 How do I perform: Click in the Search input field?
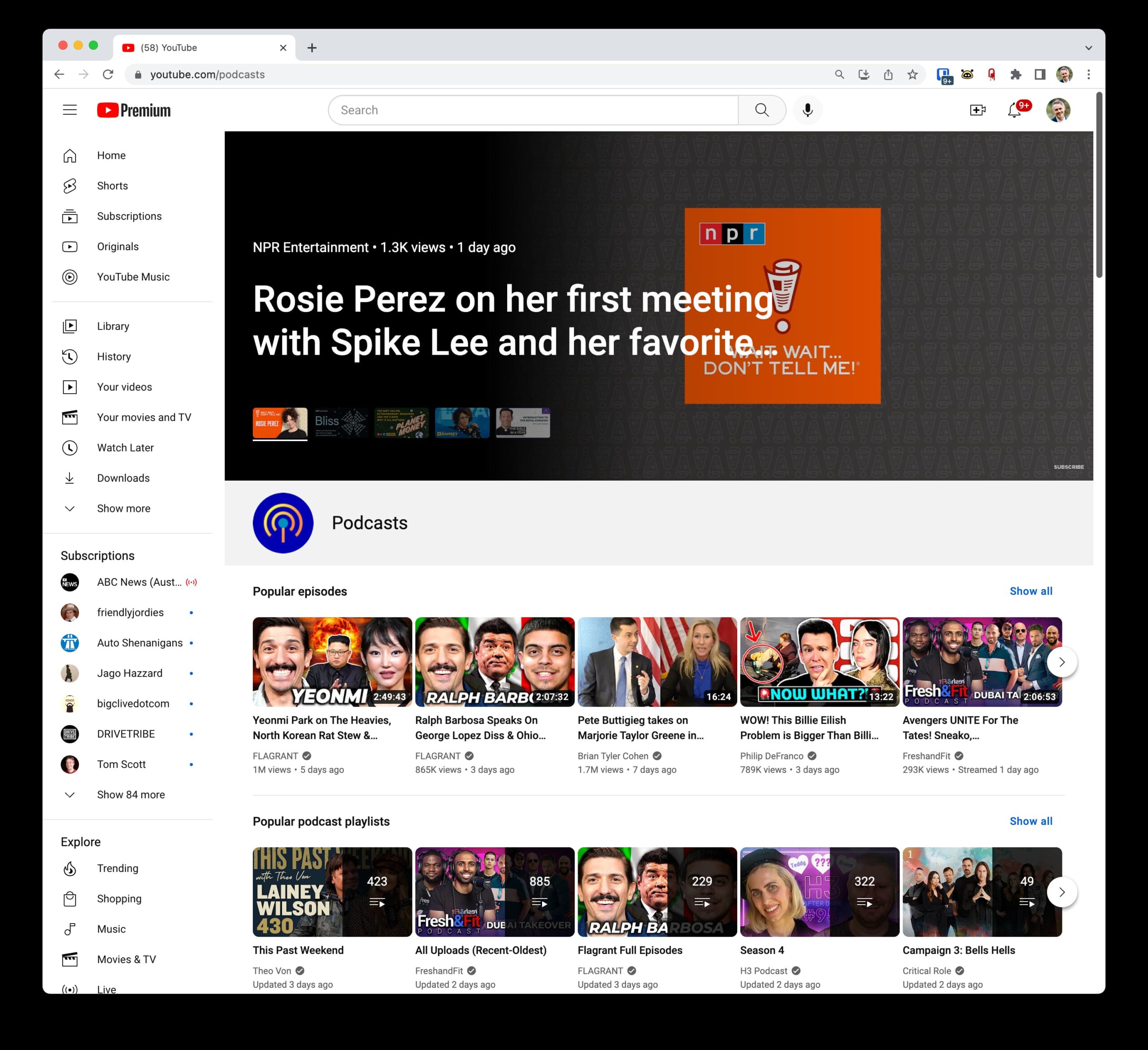coord(533,110)
